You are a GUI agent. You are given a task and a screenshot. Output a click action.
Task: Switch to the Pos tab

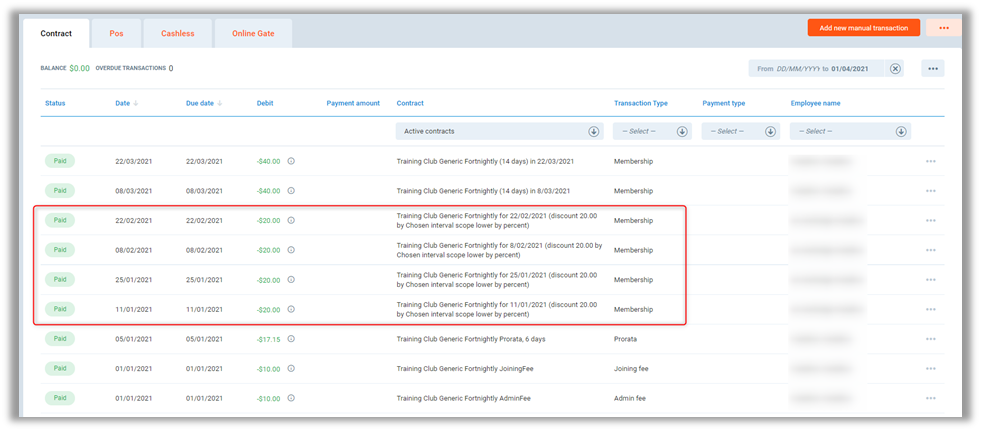click(116, 33)
